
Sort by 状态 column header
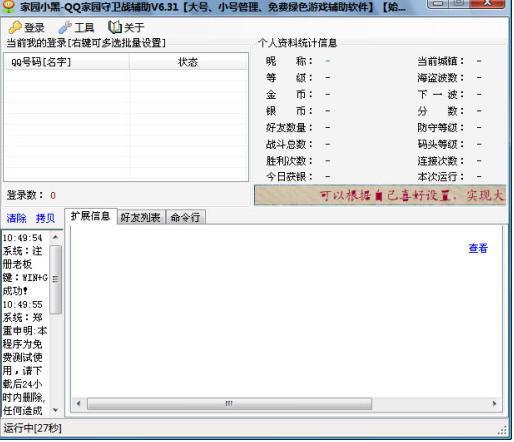click(188, 62)
